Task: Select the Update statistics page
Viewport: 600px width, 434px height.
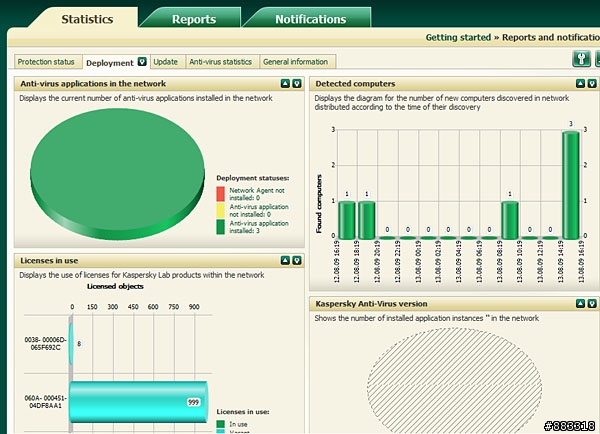Action: point(166,62)
